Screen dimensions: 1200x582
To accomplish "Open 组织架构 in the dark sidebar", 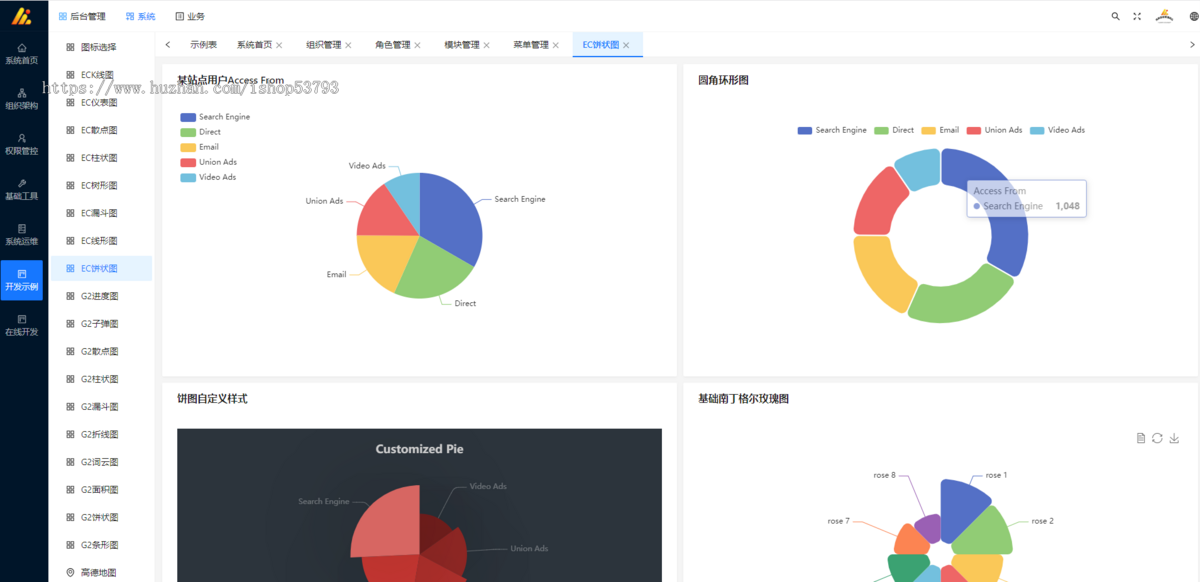I will click(22, 99).
